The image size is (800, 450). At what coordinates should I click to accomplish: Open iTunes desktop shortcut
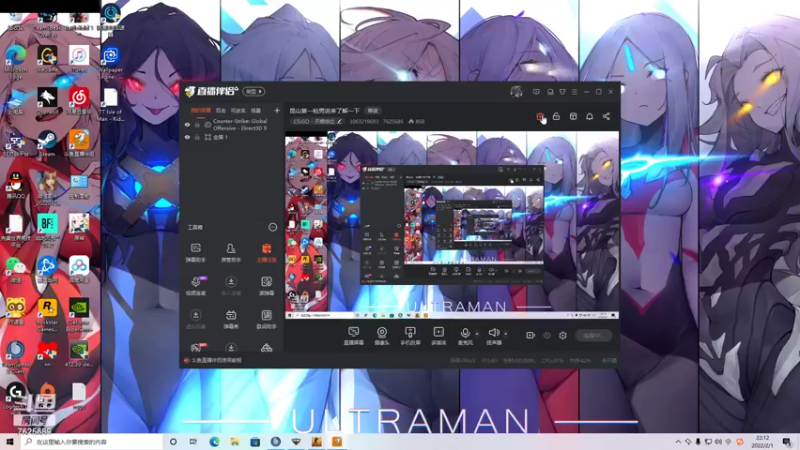[79, 59]
